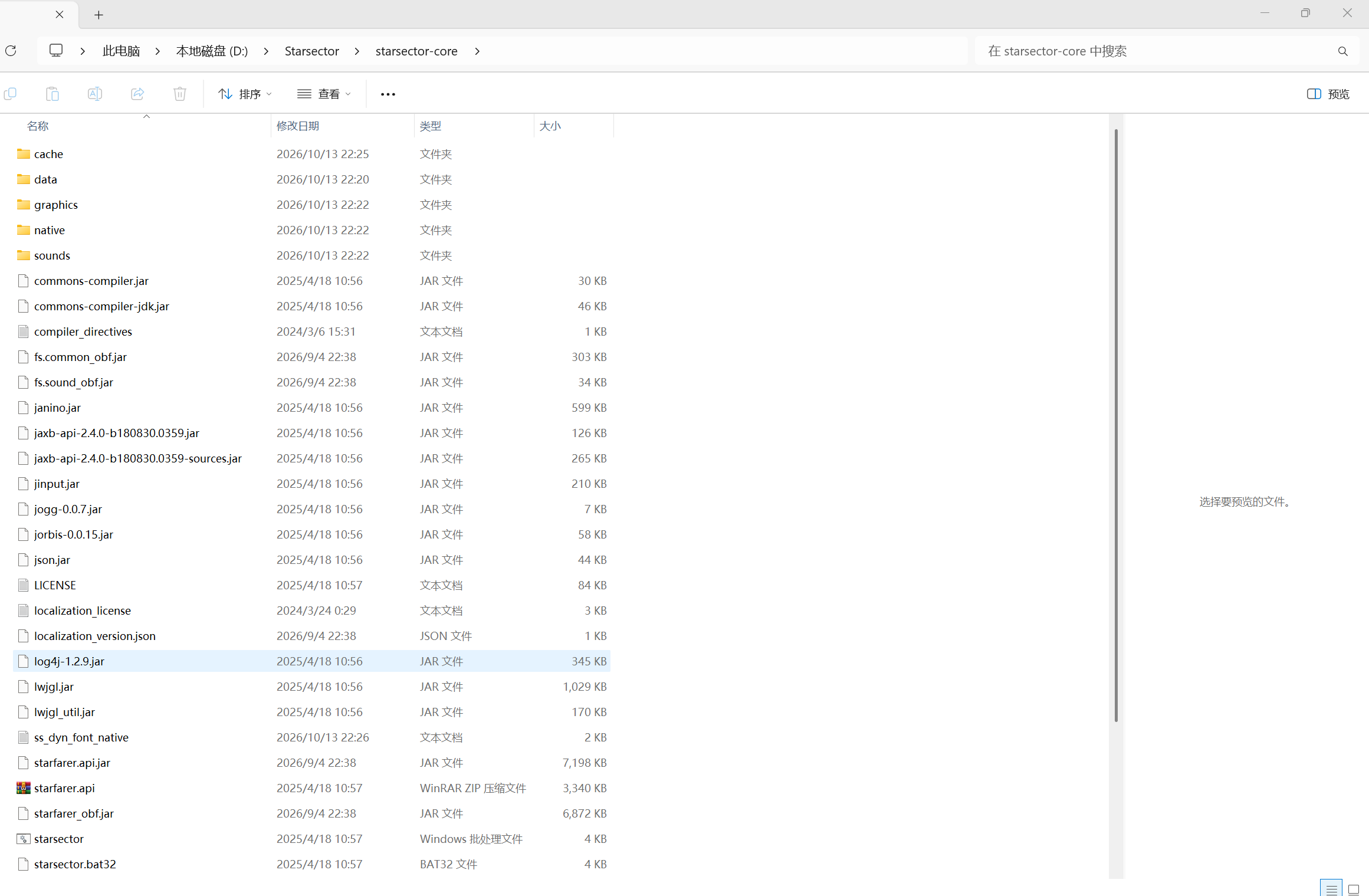Close the current tab
Image resolution: width=1369 pixels, height=896 pixels.
(60, 15)
